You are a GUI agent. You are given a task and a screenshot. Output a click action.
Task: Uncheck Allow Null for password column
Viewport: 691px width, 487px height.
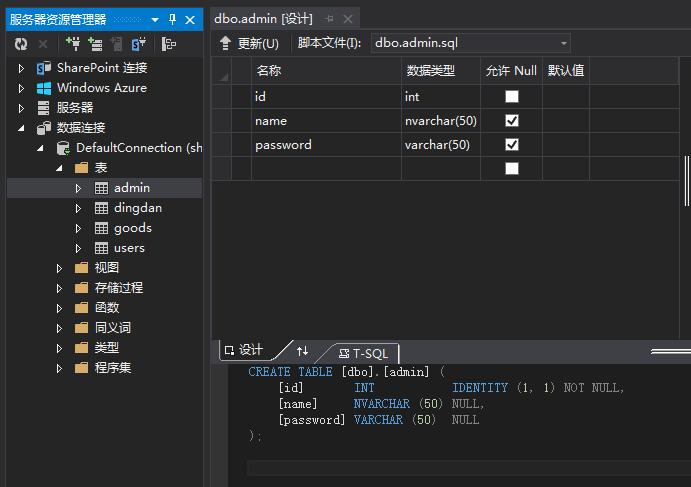point(512,145)
